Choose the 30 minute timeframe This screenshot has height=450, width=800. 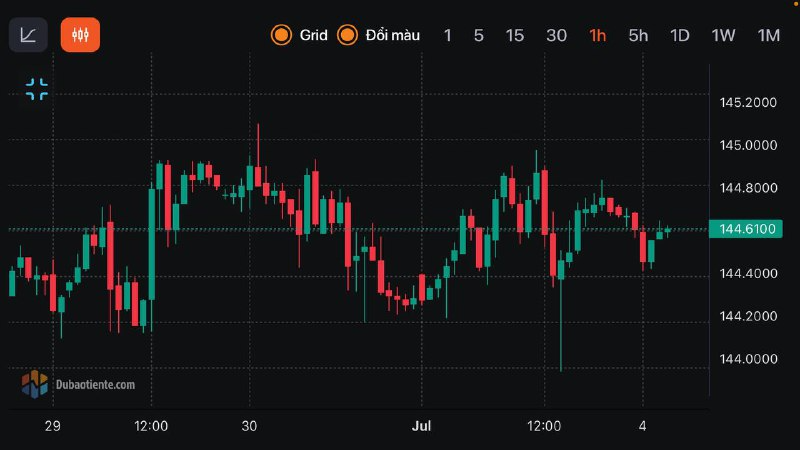[556, 36]
